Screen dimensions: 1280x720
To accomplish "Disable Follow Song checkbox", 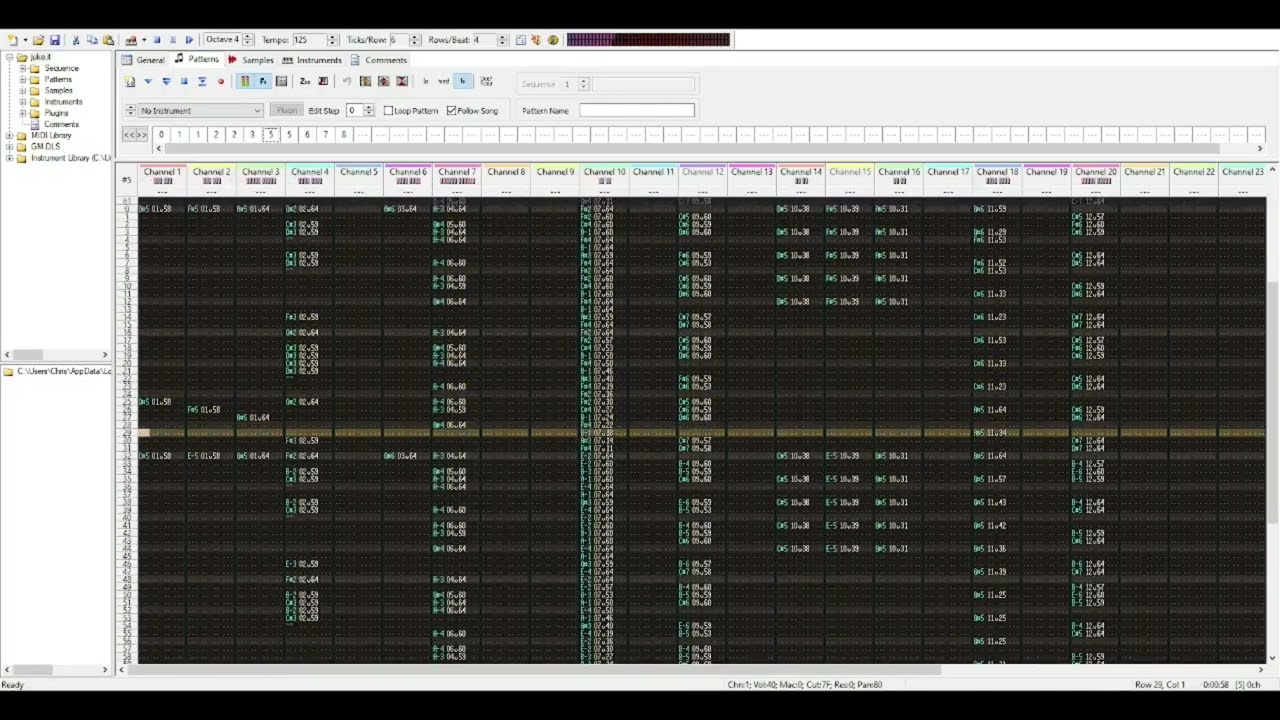I will pos(451,110).
